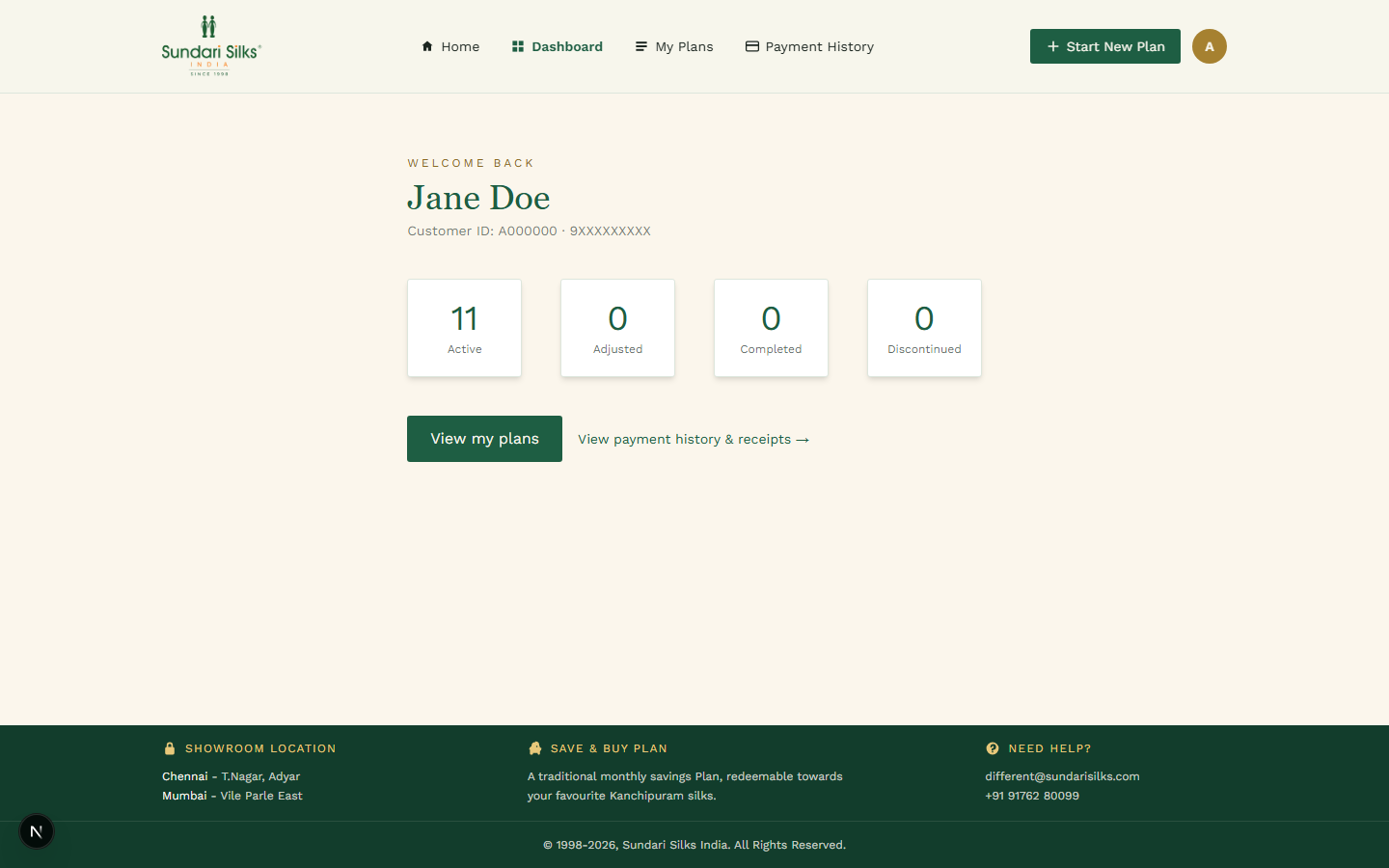Click the copyright 1998-2026 footer text
Viewport: 1389px width, 868px height.
coord(694,845)
